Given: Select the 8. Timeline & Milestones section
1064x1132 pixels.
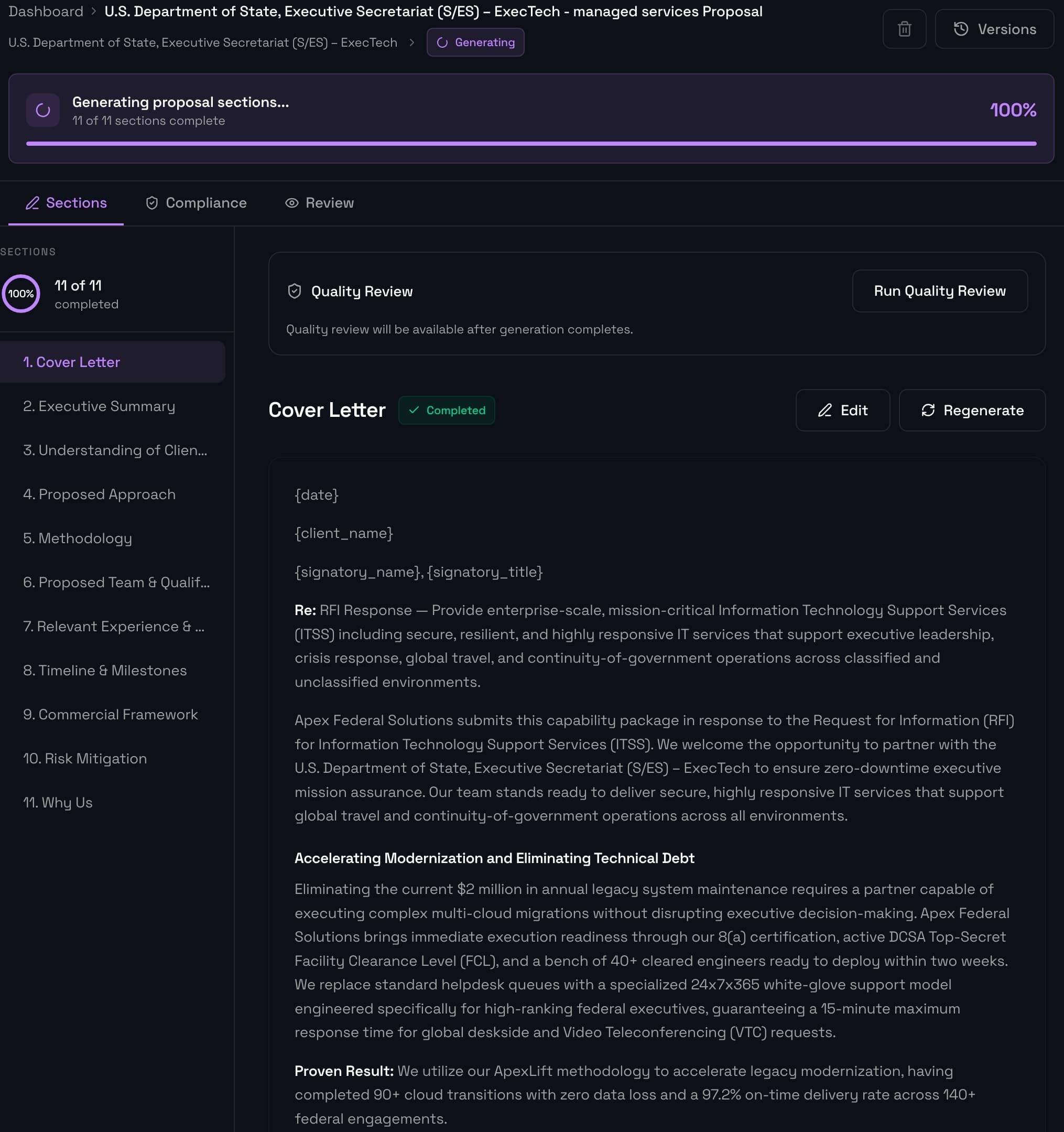Looking at the screenshot, I should point(113,670).
